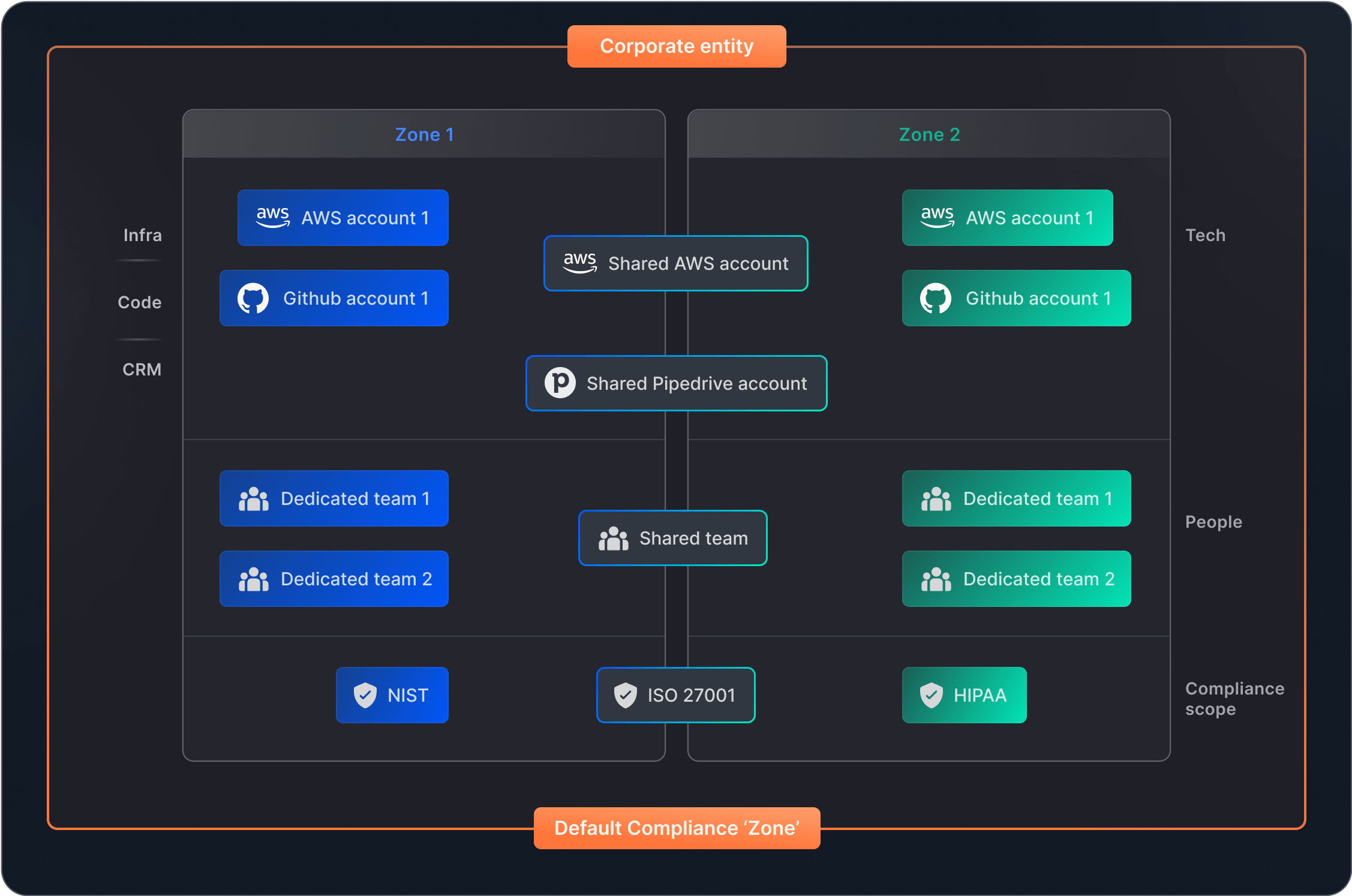Click the GitHub logo in Zone 1 Github account 1

[x=253, y=298]
